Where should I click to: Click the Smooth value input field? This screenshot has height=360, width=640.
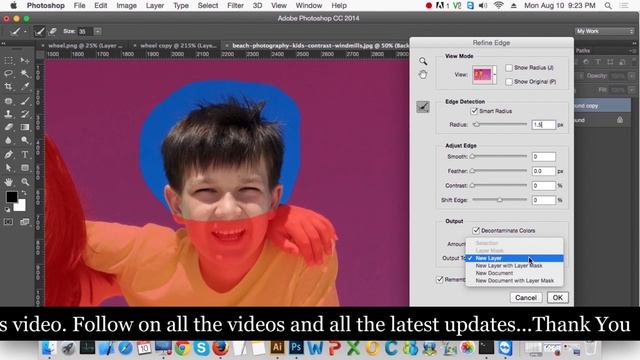click(x=544, y=157)
